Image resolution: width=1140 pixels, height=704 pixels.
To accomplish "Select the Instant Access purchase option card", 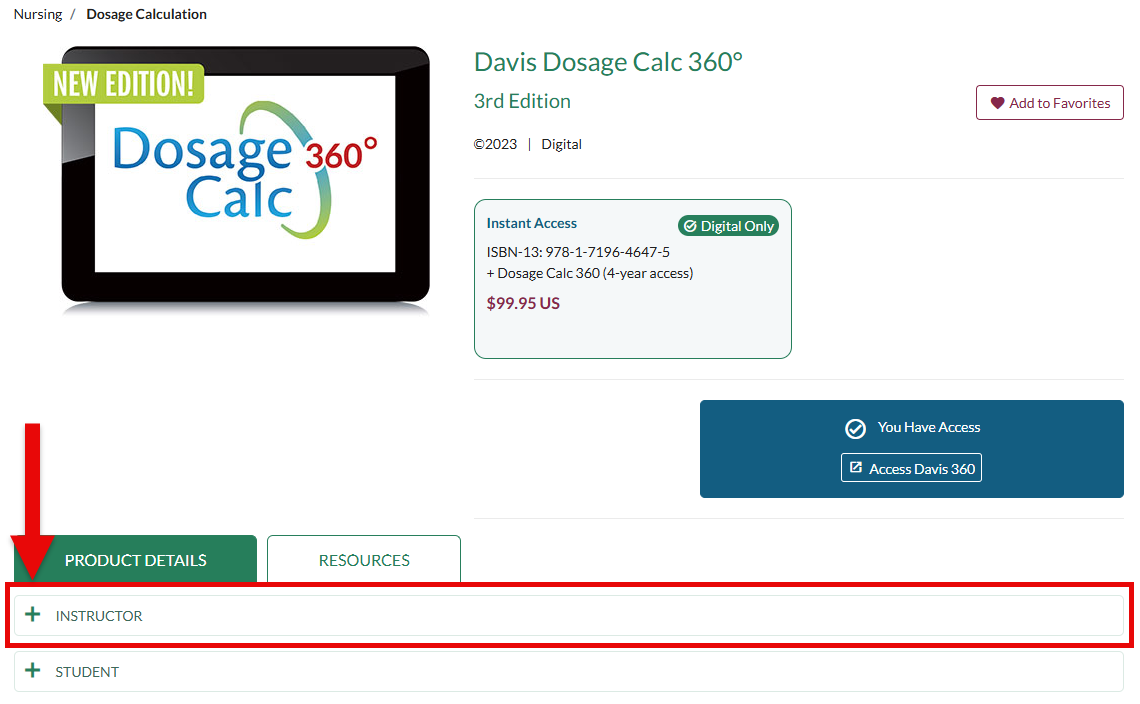I will point(633,279).
